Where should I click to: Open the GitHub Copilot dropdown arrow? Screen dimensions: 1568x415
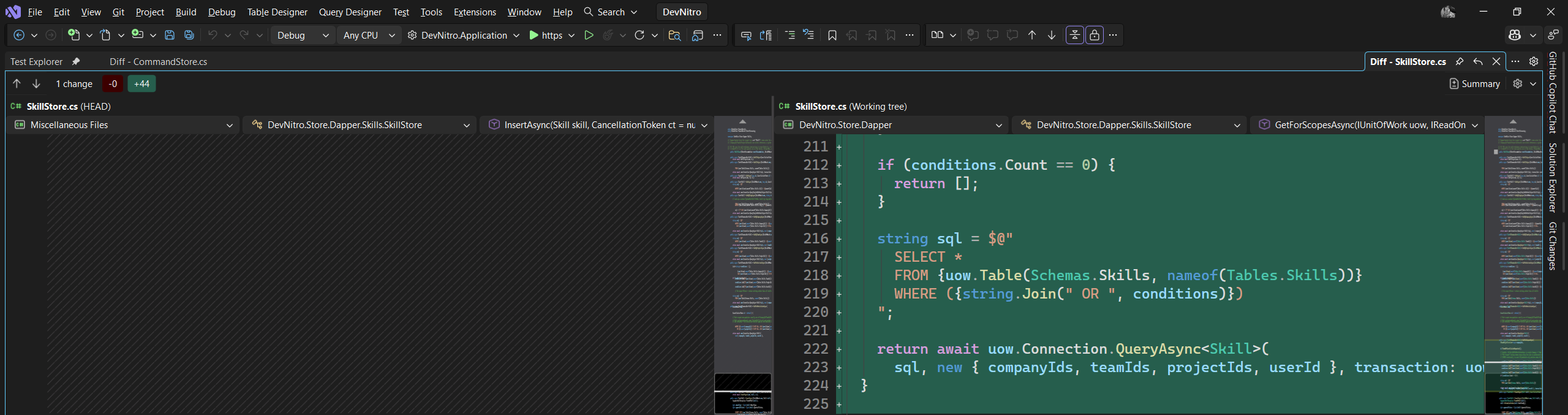[1533, 36]
